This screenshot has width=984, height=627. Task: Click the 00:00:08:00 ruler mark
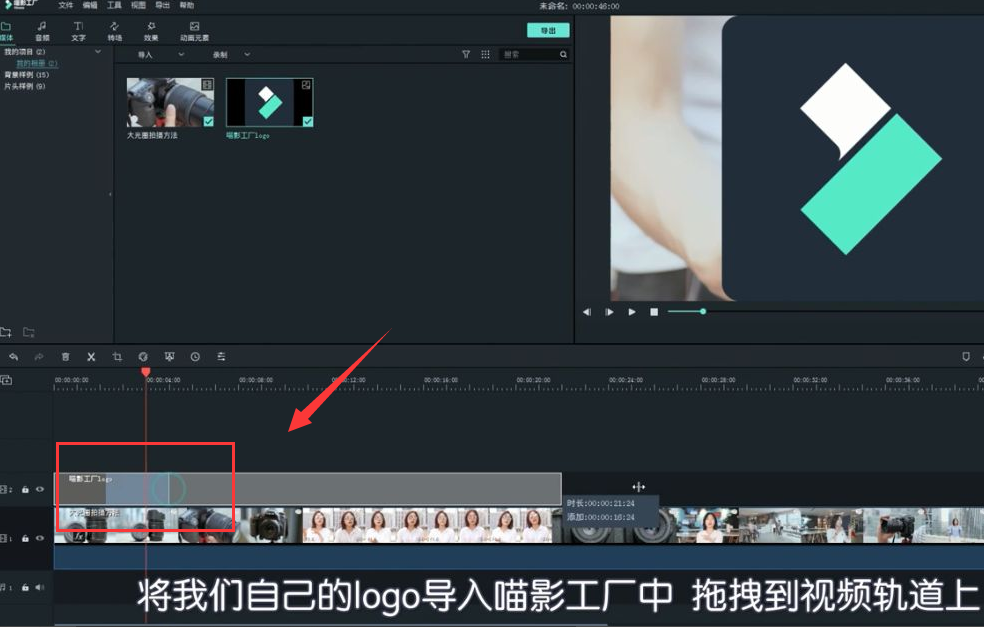tap(256, 380)
